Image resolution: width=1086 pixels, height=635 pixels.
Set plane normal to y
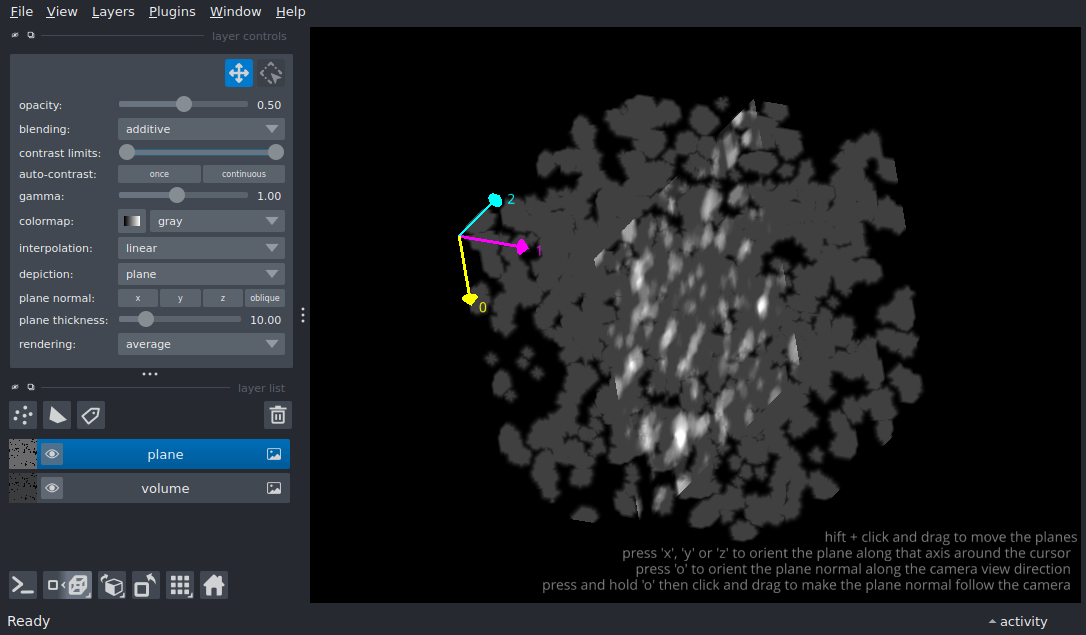pyautogui.click(x=180, y=298)
